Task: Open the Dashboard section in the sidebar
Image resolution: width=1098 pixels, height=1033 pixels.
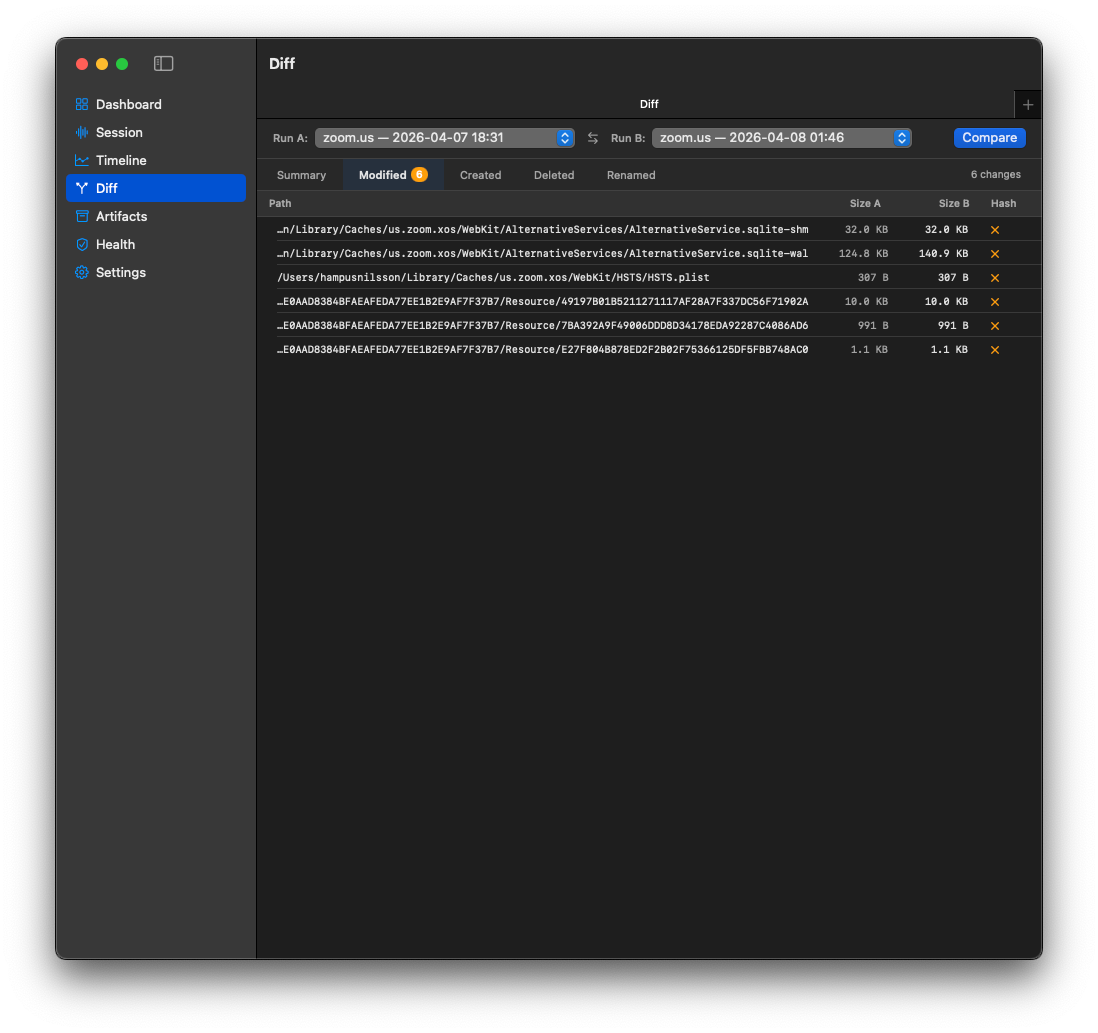Action: [x=128, y=104]
